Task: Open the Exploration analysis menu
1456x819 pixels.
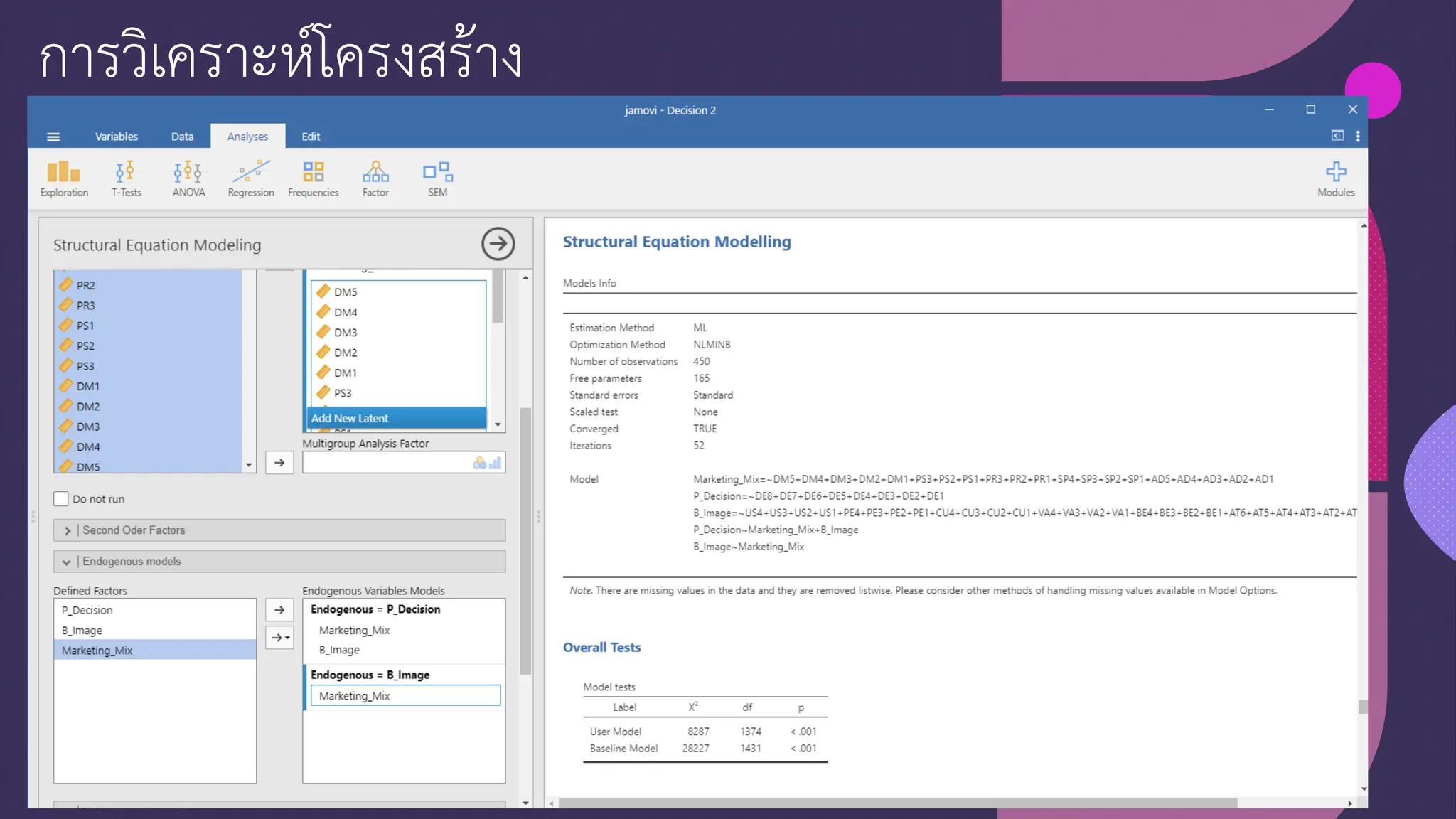Action: coord(64,178)
